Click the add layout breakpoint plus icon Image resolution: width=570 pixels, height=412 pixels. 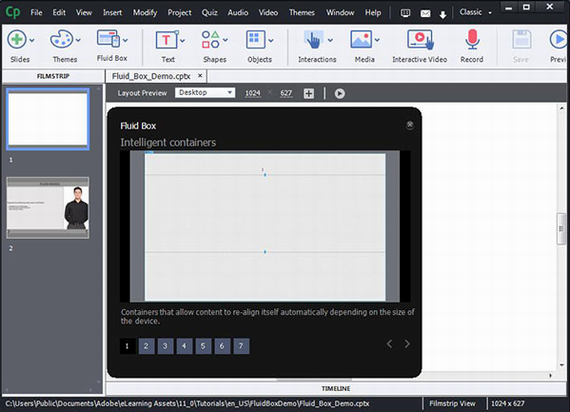pyautogui.click(x=309, y=93)
